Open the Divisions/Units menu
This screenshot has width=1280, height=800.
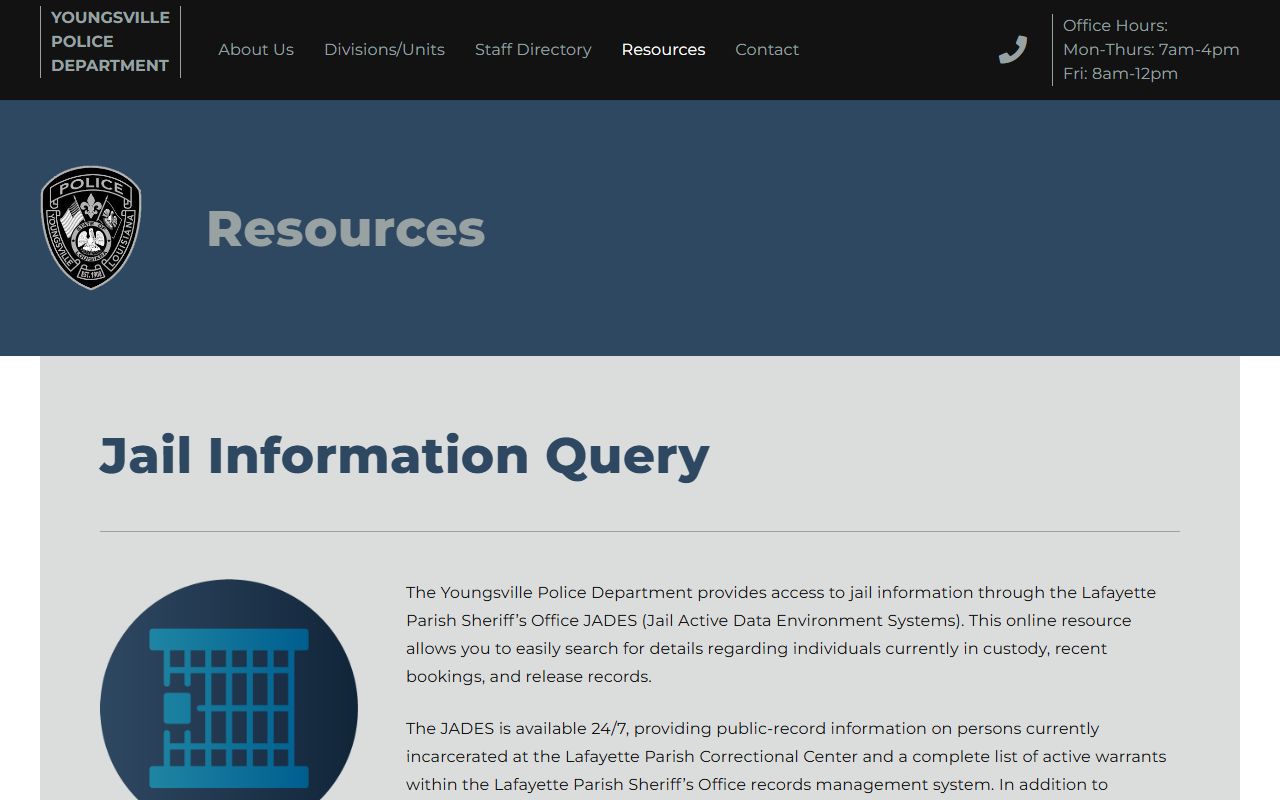pyautogui.click(x=384, y=50)
